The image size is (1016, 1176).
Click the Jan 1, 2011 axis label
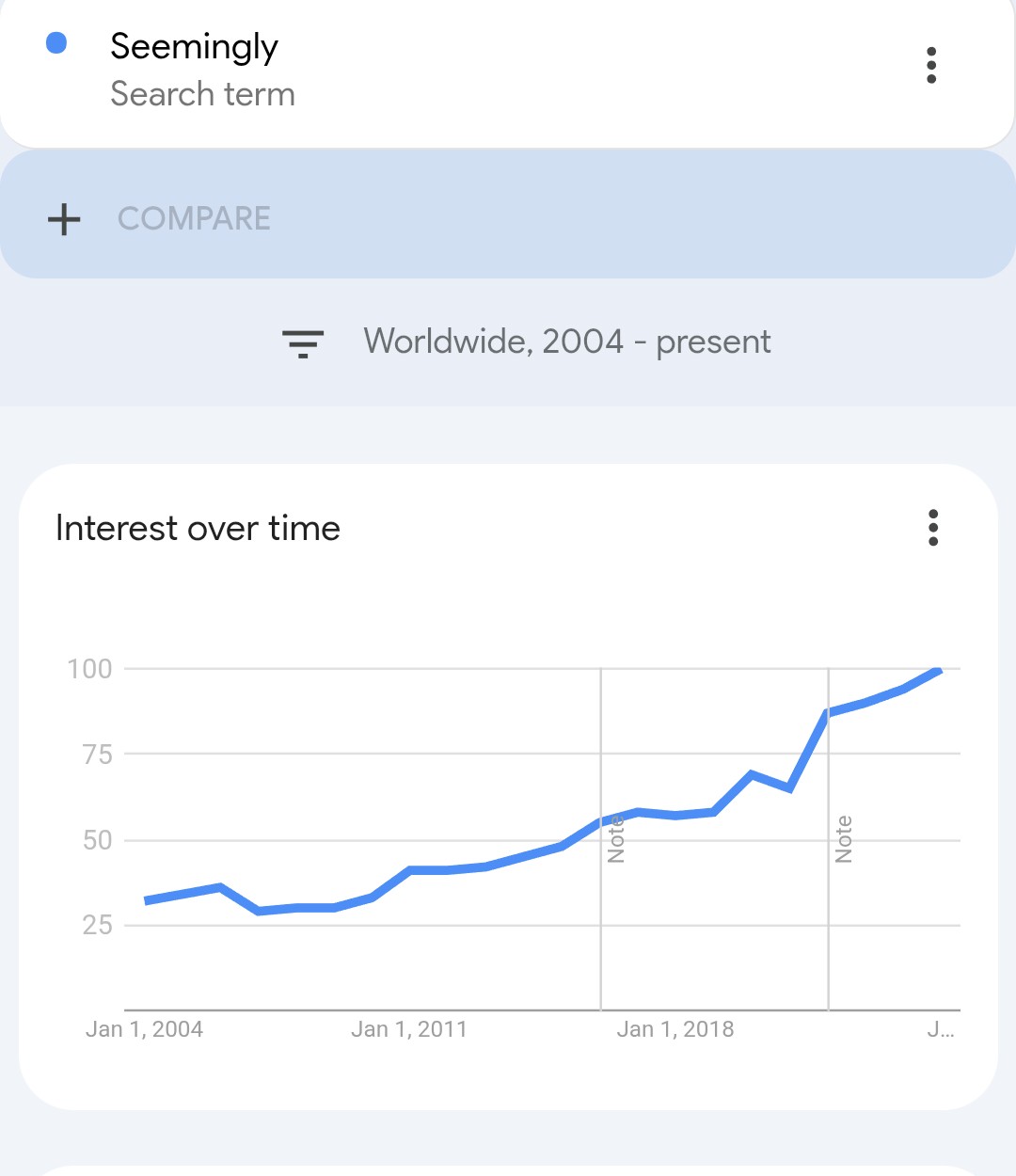409,1029
